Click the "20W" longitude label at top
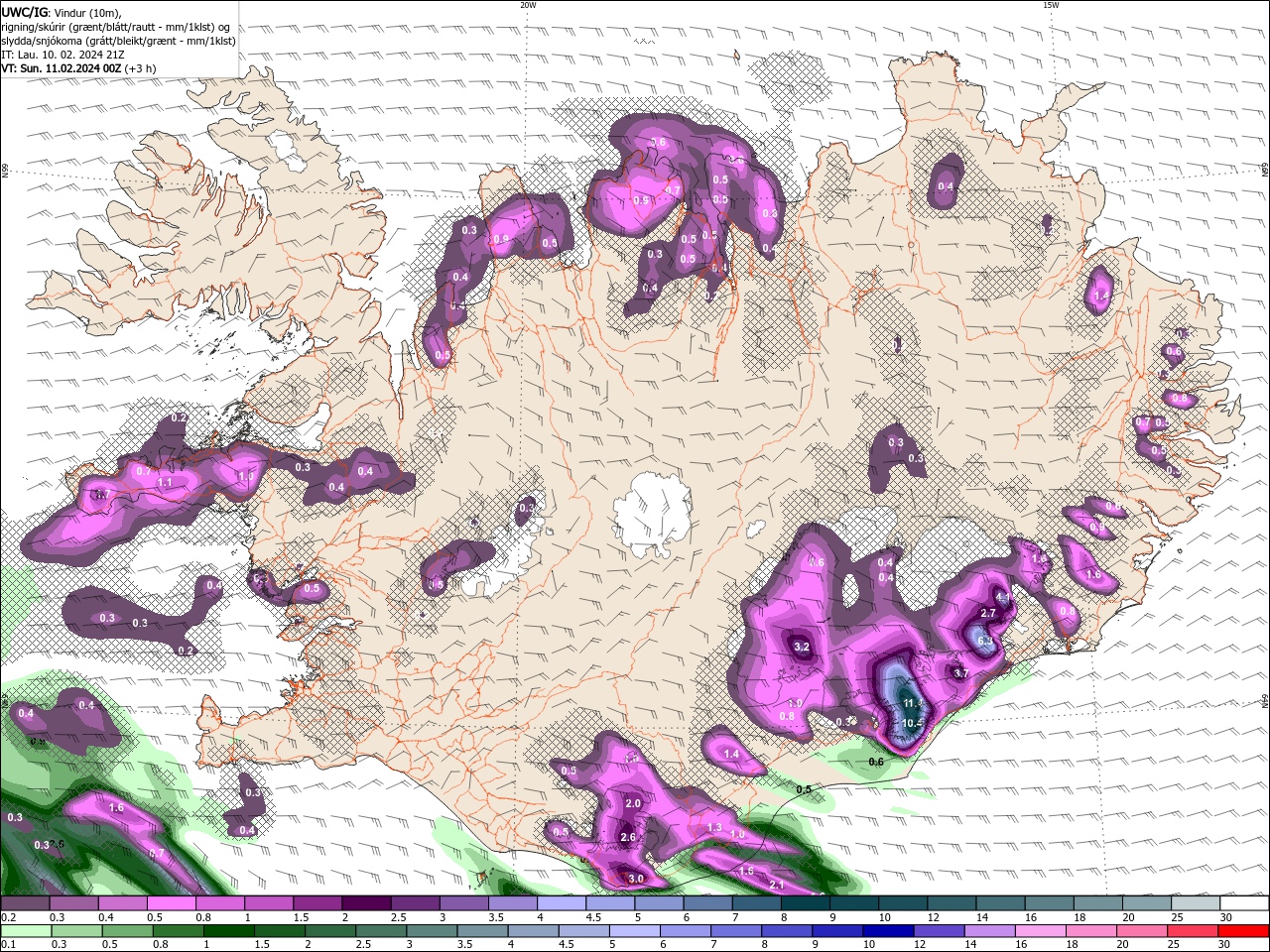The image size is (1270, 952). click(x=528, y=5)
